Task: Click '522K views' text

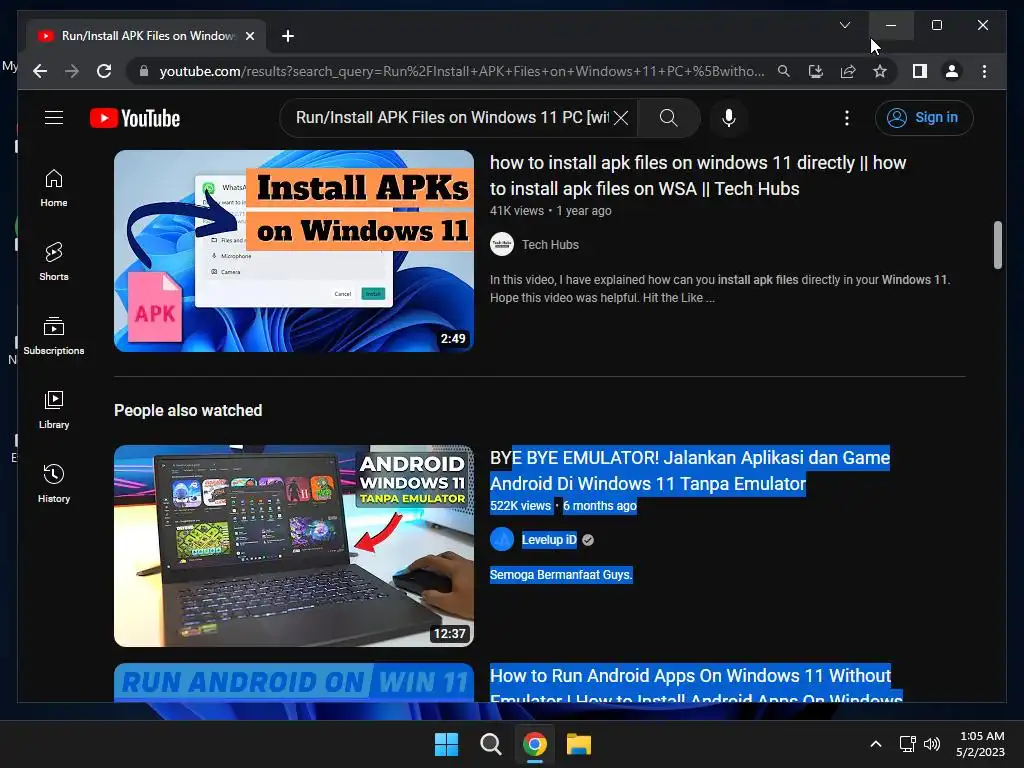Action: pyautogui.click(x=520, y=506)
